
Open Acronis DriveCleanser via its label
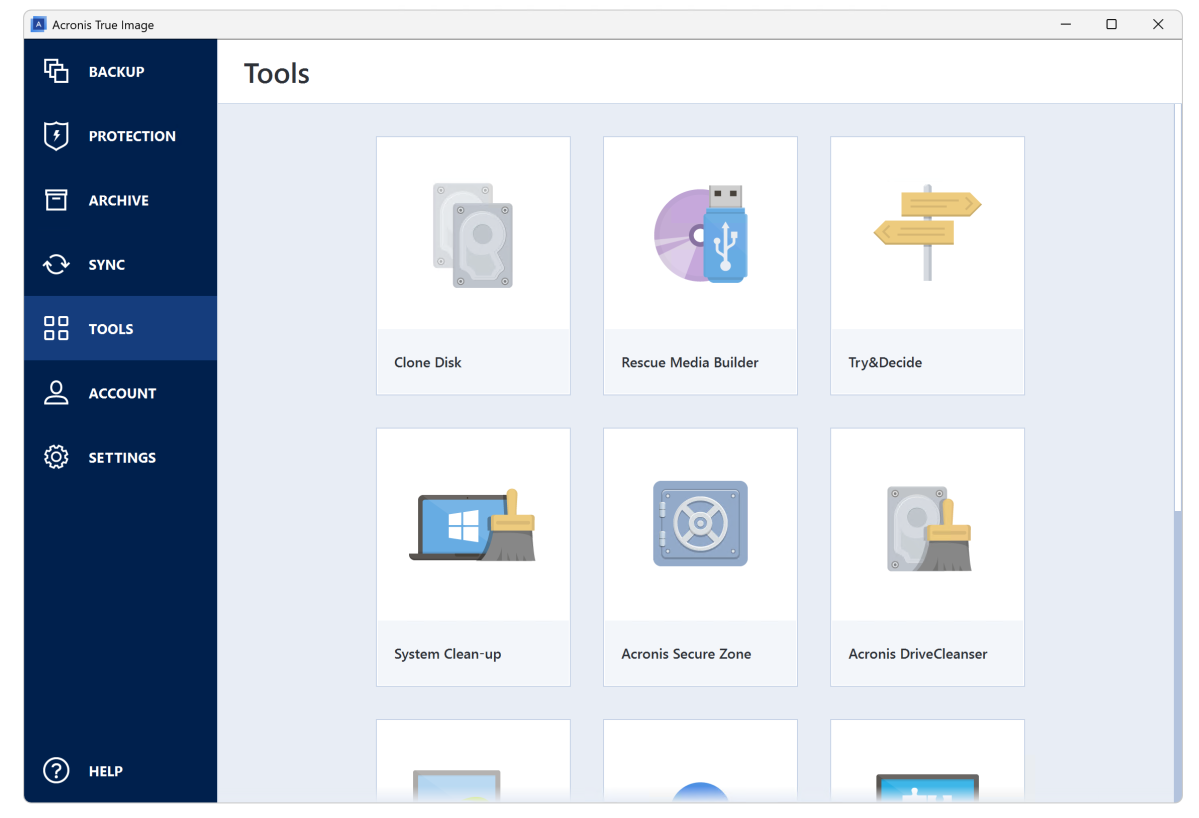point(918,654)
